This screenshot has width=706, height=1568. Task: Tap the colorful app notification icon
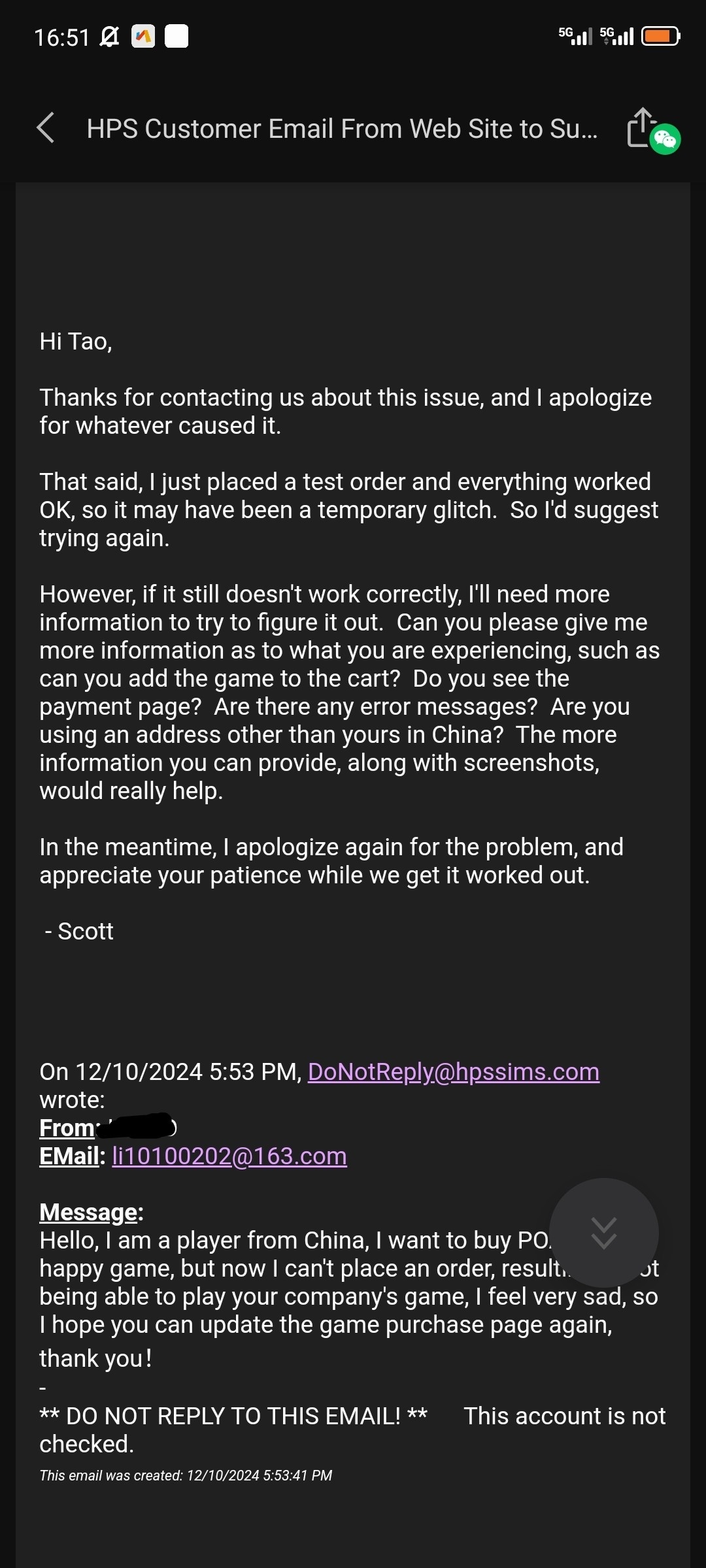click(x=143, y=37)
